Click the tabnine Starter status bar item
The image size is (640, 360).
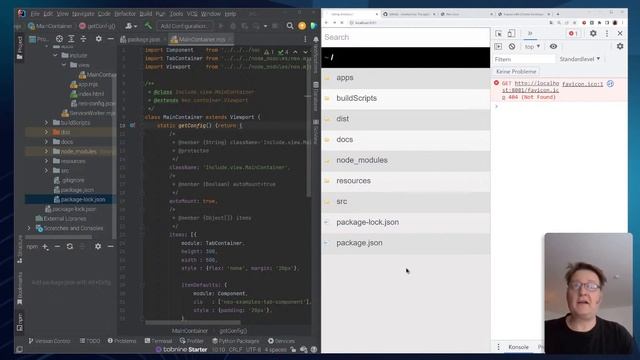[x=182, y=349]
